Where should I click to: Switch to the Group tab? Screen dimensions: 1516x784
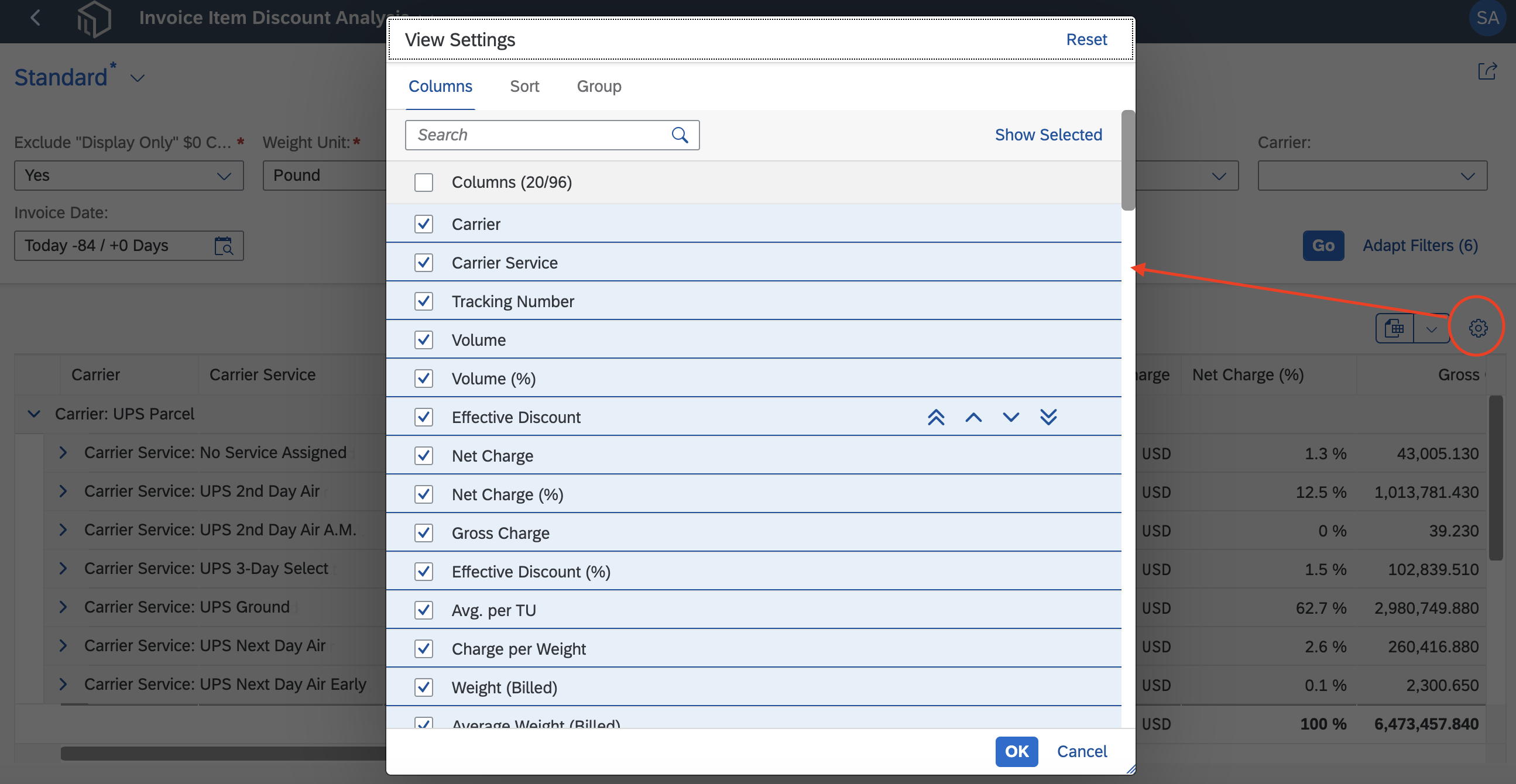pyautogui.click(x=599, y=87)
